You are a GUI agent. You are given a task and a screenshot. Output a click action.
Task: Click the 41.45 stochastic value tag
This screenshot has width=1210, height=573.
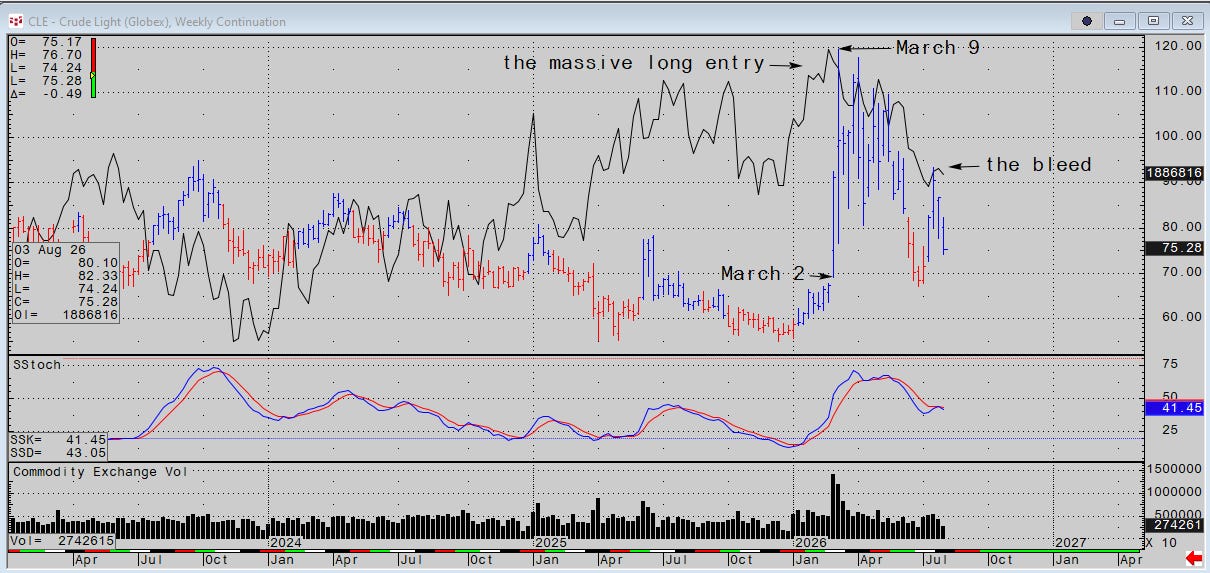tap(1174, 409)
